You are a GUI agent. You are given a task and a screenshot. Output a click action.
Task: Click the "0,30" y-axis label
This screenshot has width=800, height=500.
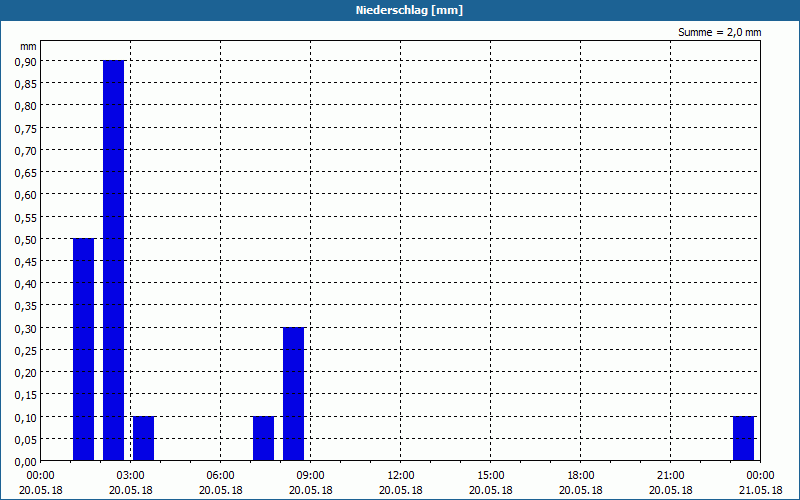[x=26, y=328]
